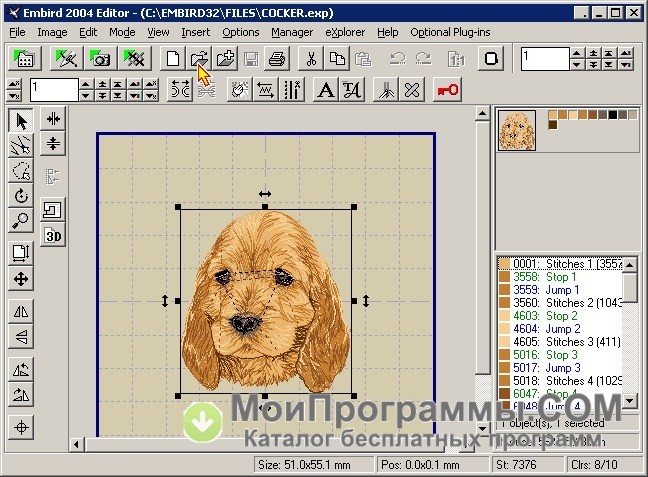
Task: Select '5018: Stitches 4' list row
Action: [x=560, y=380]
